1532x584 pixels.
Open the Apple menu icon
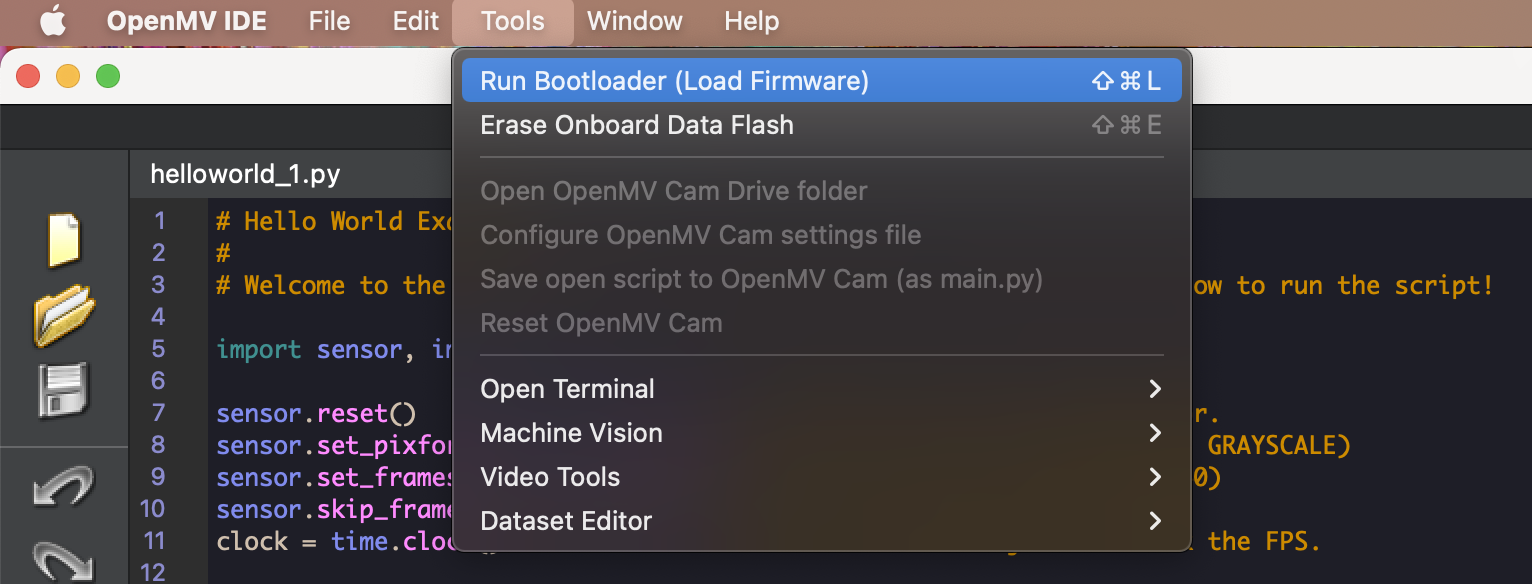53,21
